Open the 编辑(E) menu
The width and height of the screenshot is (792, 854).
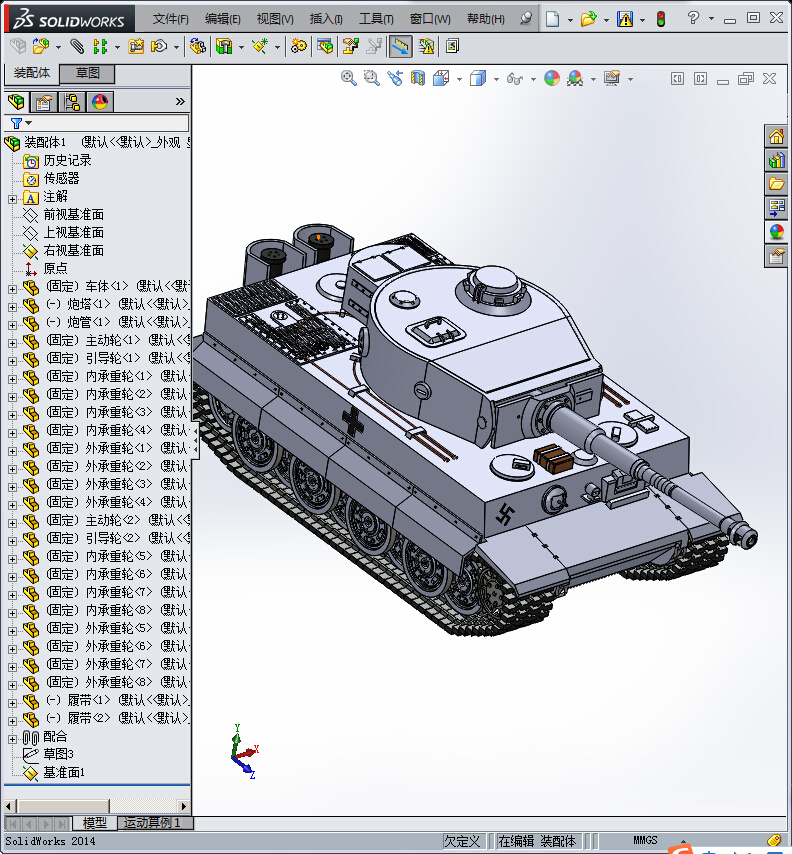[x=222, y=19]
